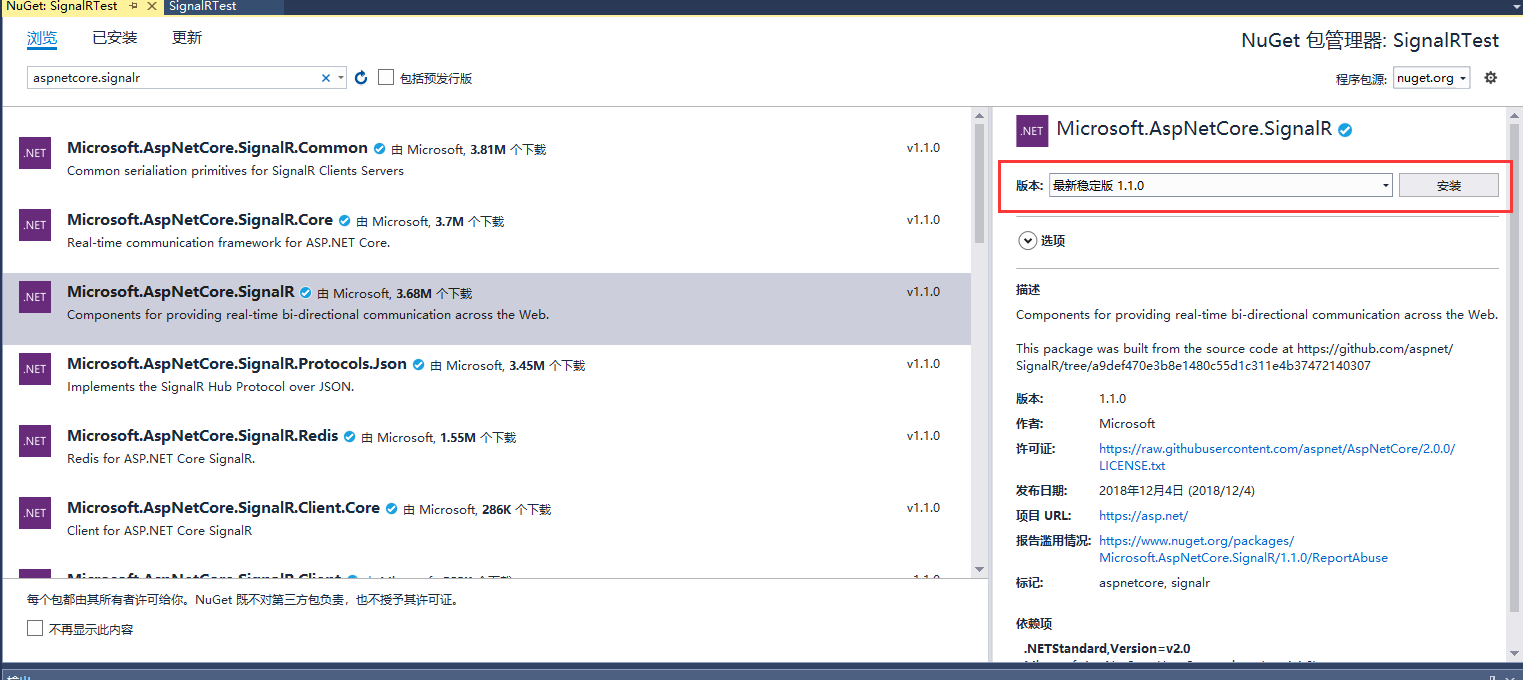This screenshot has width=1523, height=680.
Task: Click the verified badge next to SignalR.Redis
Action: pos(349,437)
